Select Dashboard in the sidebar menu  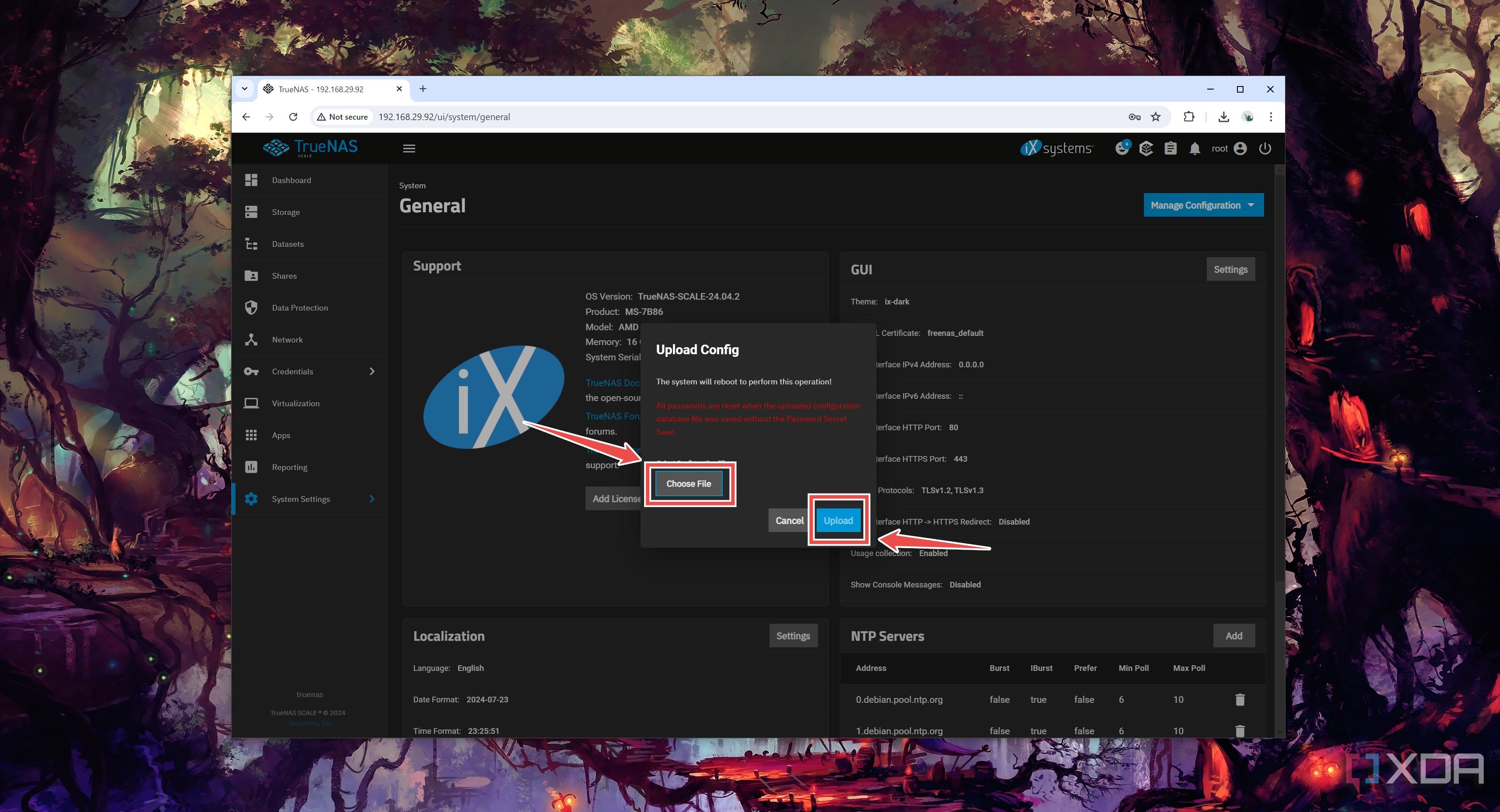tap(252, 180)
